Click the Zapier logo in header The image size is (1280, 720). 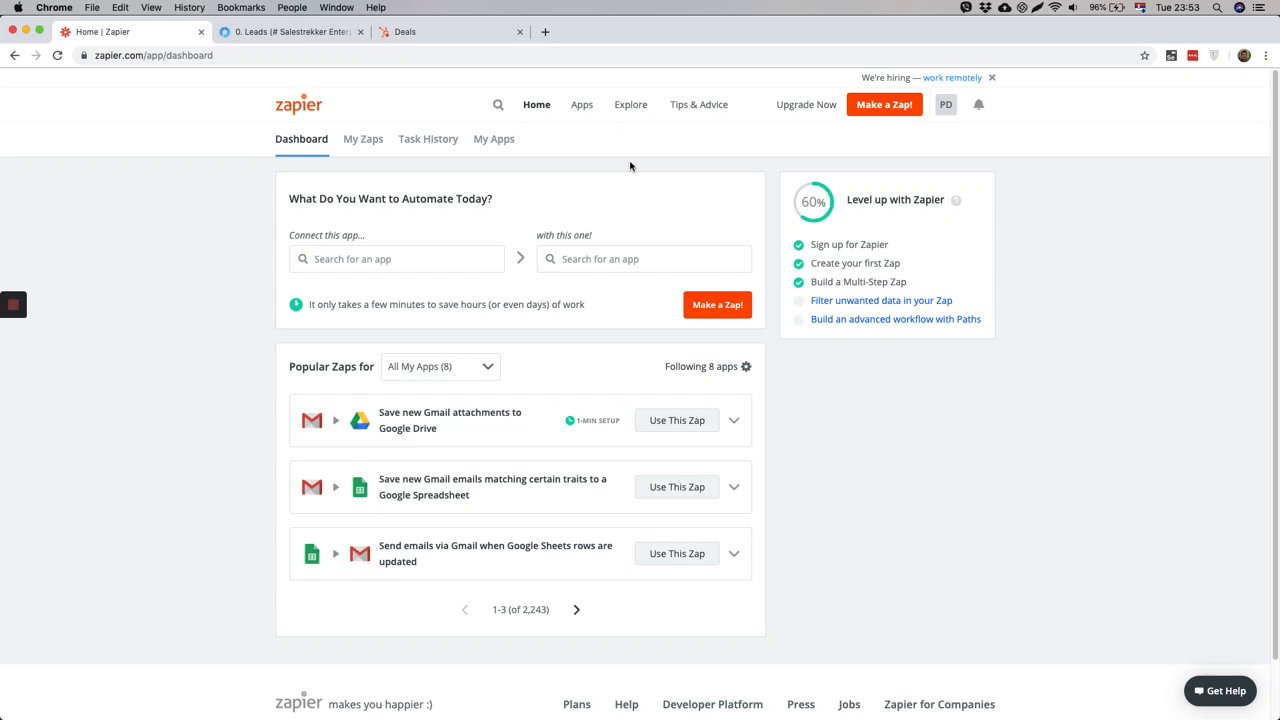(x=298, y=104)
